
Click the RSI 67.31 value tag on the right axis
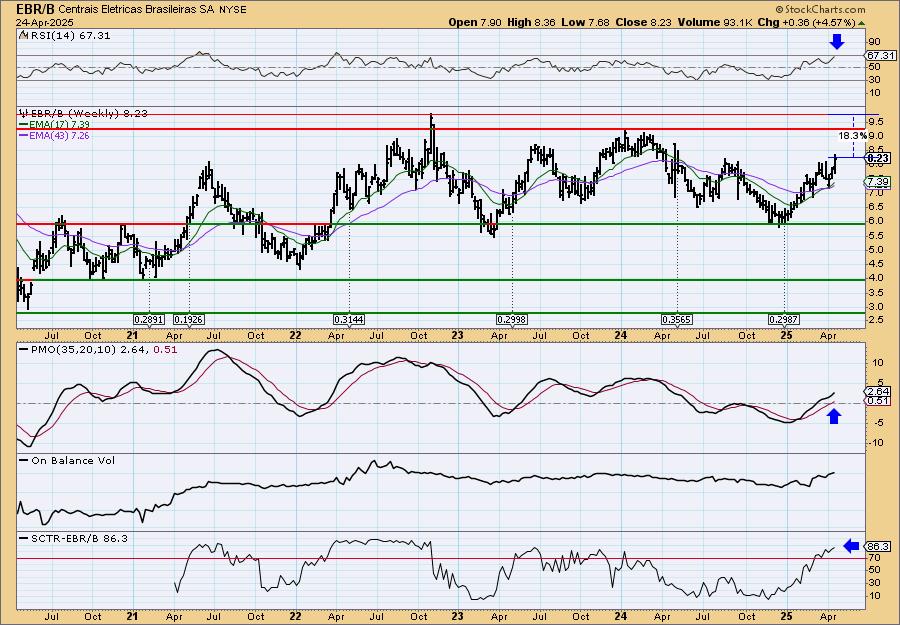(x=880, y=56)
